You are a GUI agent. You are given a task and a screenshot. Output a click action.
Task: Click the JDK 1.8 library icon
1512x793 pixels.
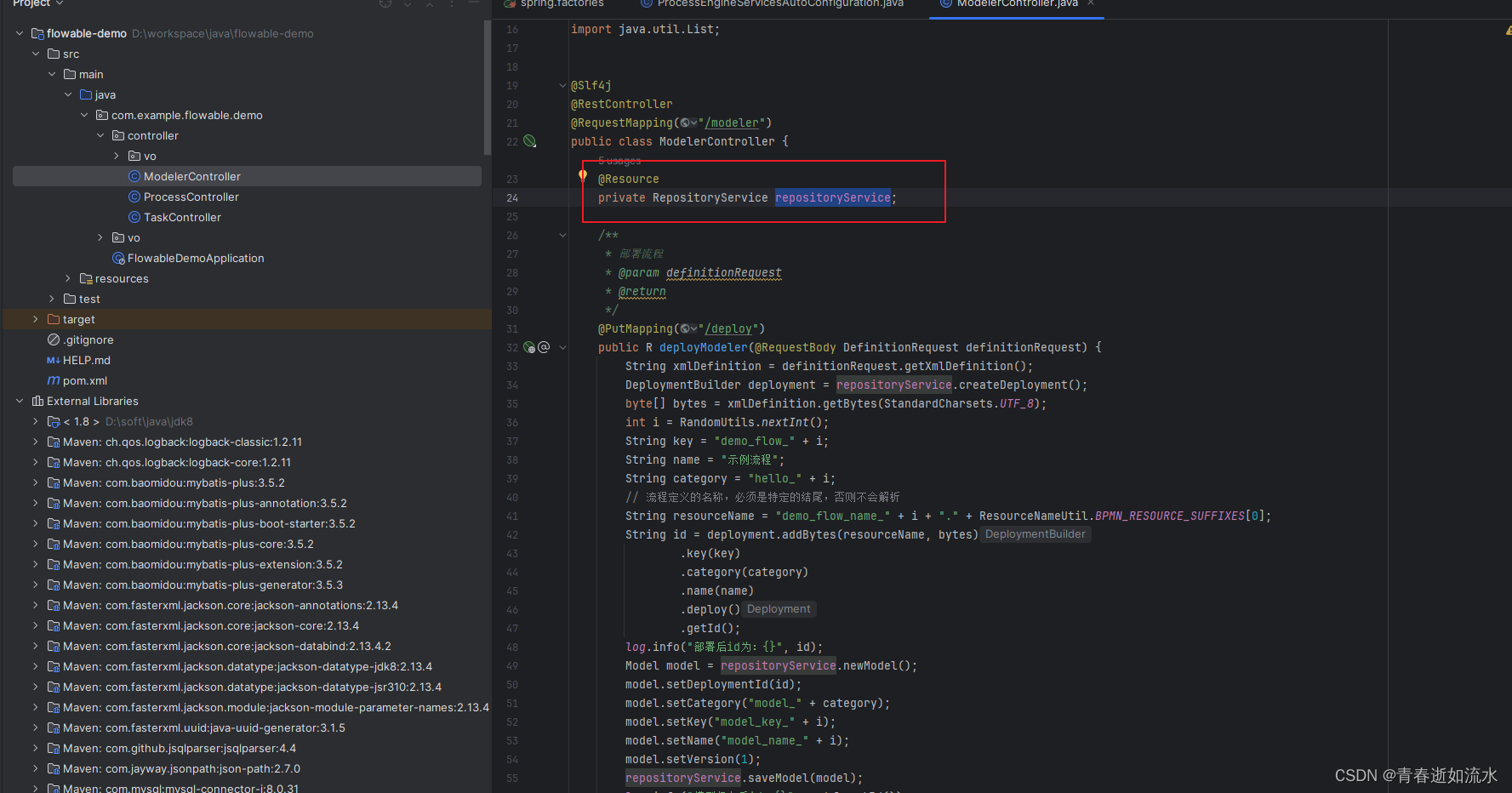(x=54, y=421)
